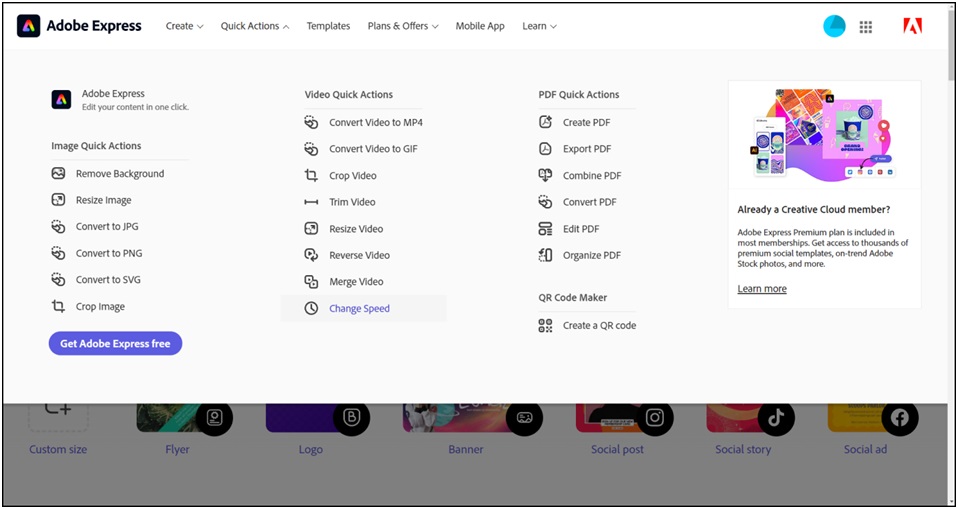Click the Remove Background icon

(x=58, y=173)
